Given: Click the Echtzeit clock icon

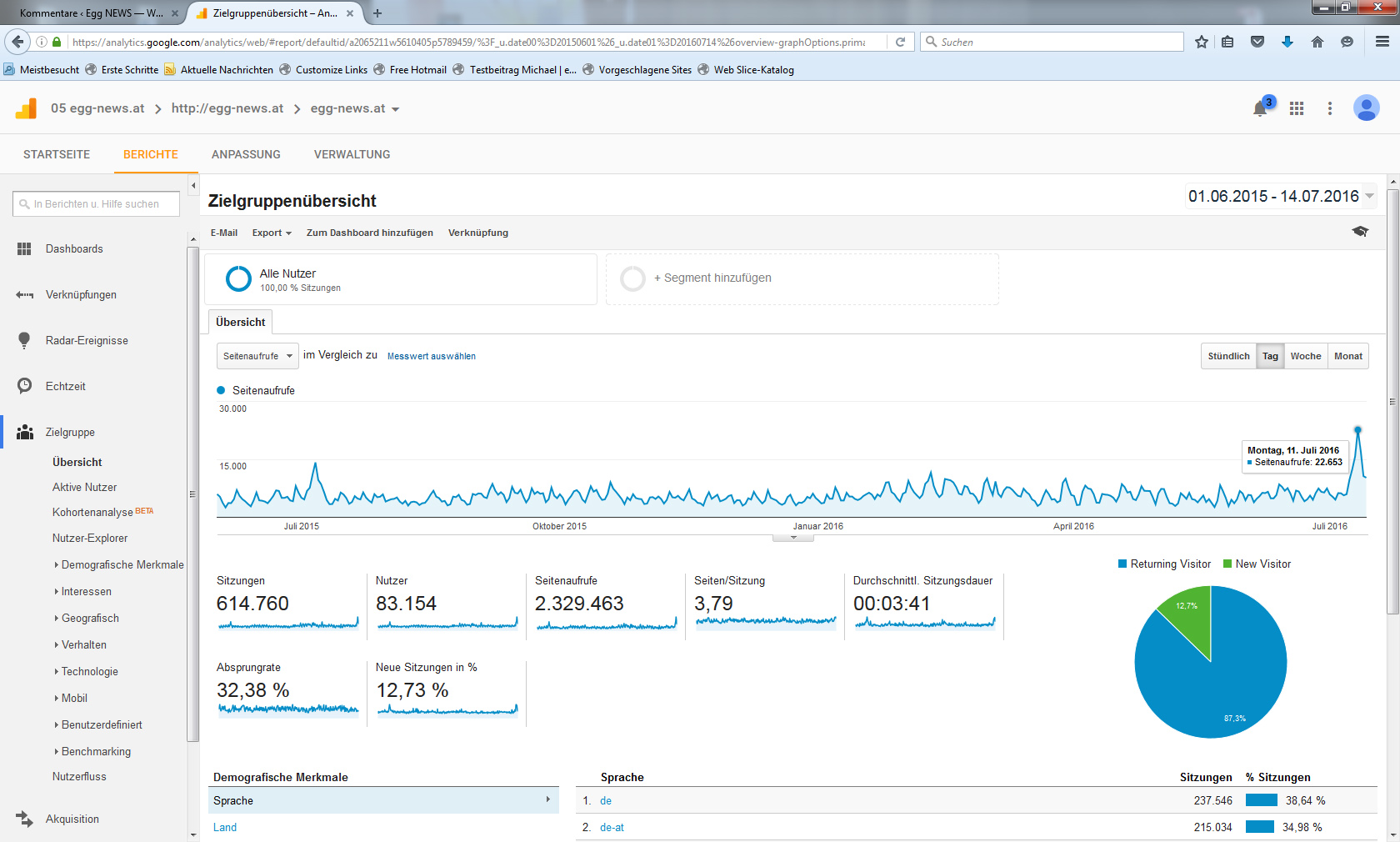Looking at the screenshot, I should coord(24,386).
